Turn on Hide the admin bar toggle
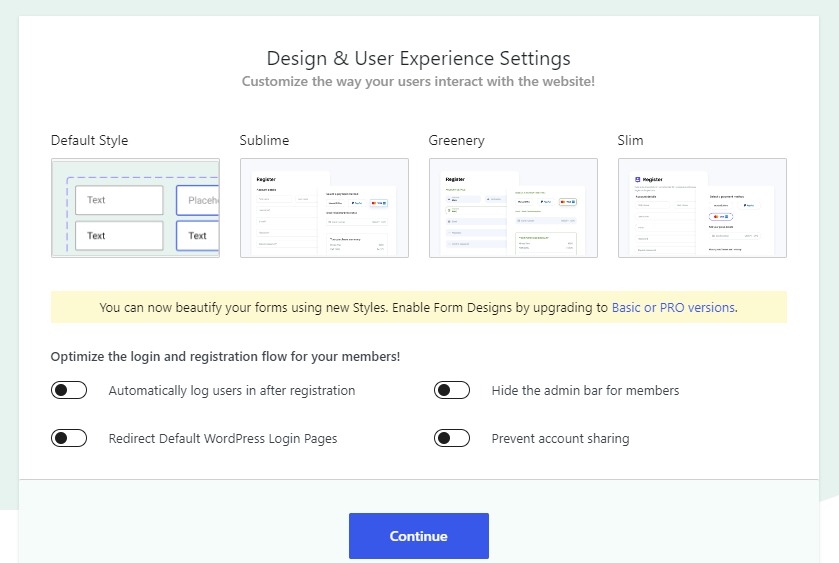The height and width of the screenshot is (563, 839). [x=452, y=390]
